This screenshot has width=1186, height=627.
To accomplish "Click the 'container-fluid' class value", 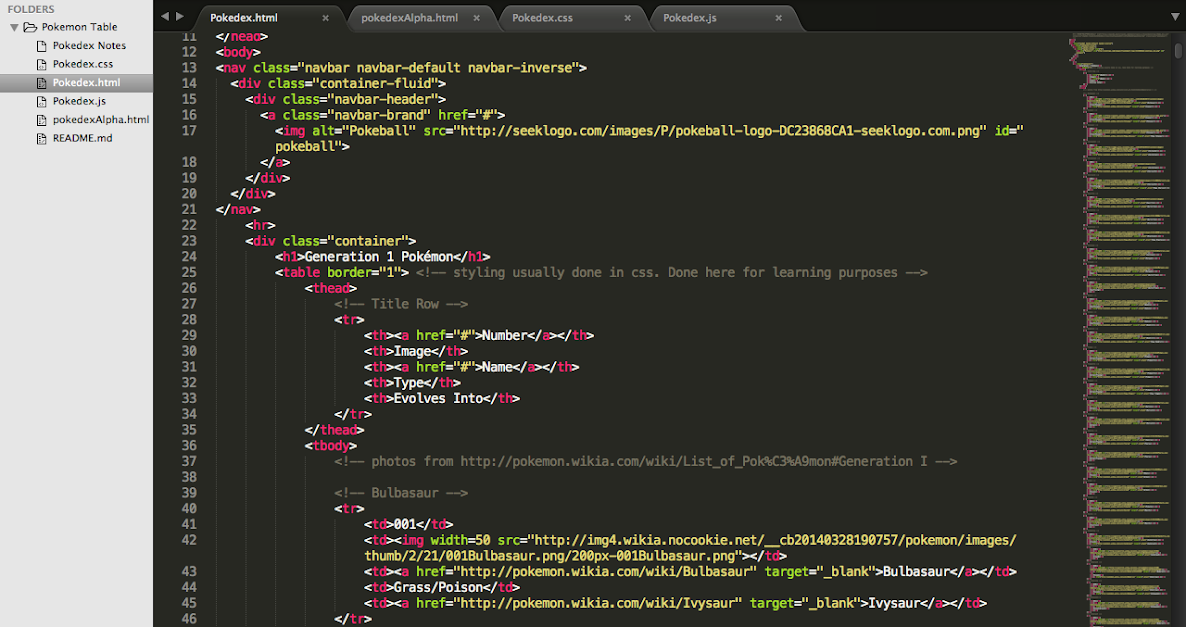I will click(375, 84).
